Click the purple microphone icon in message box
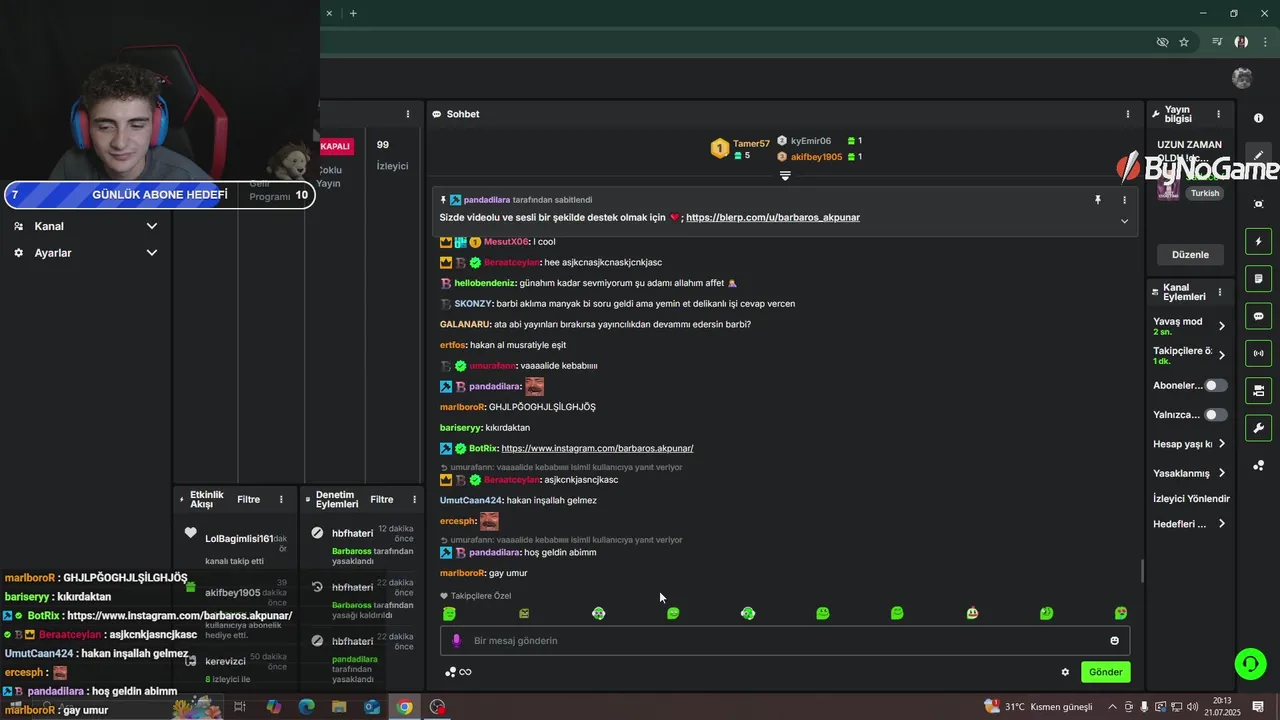Viewport: 1280px width, 720px height. click(456, 641)
